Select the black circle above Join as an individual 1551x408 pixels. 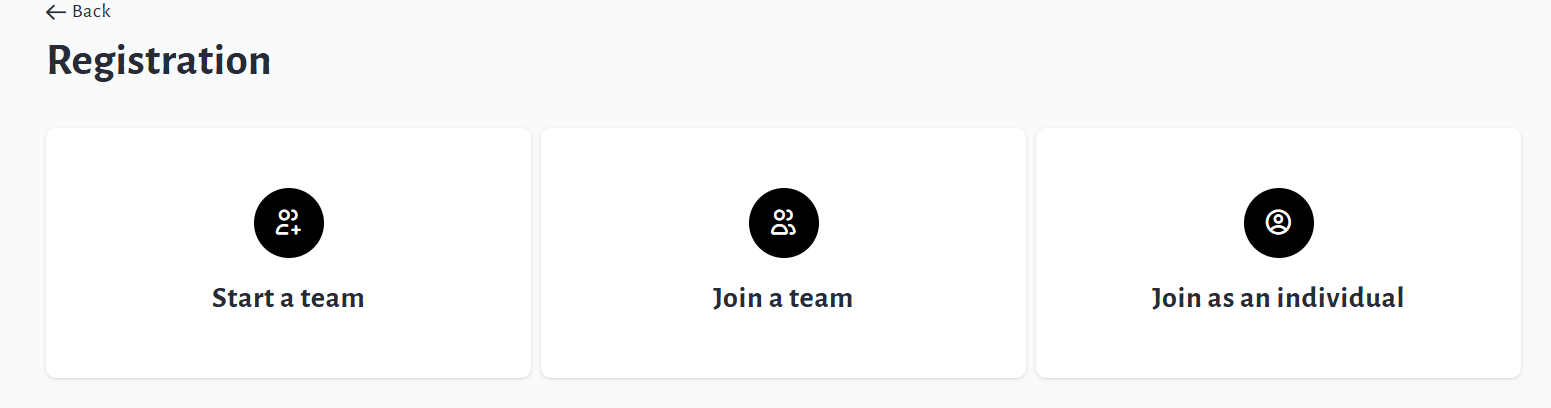click(x=1278, y=223)
